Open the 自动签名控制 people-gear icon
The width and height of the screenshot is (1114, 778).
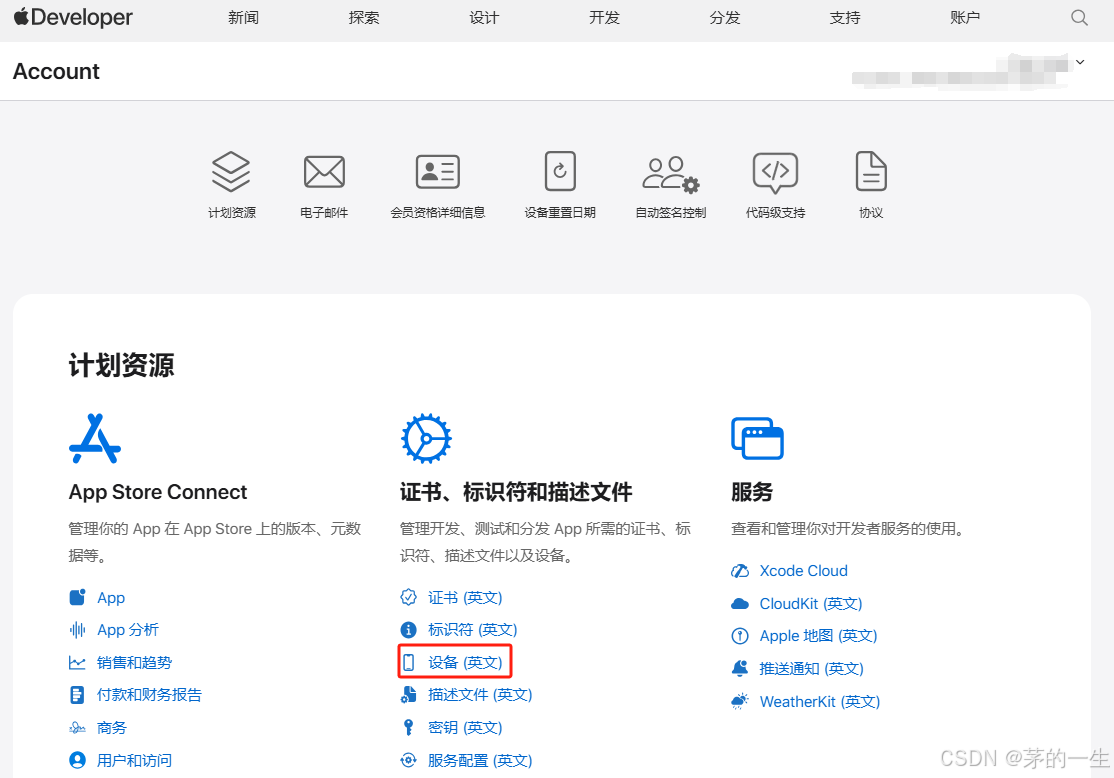pyautogui.click(x=671, y=174)
